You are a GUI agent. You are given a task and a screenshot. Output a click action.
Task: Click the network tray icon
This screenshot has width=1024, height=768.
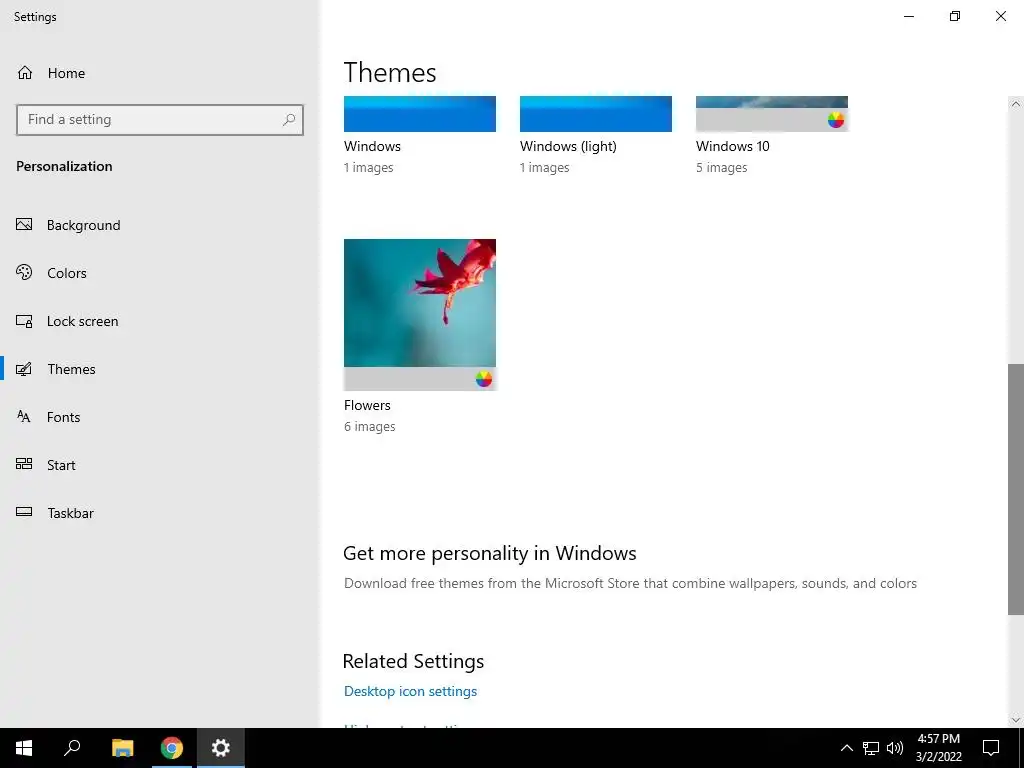tap(871, 748)
